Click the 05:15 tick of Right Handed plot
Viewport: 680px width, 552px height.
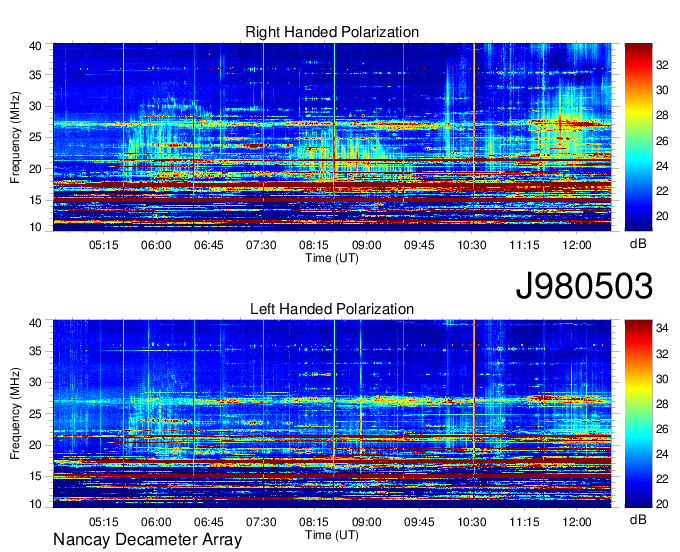tap(104, 245)
